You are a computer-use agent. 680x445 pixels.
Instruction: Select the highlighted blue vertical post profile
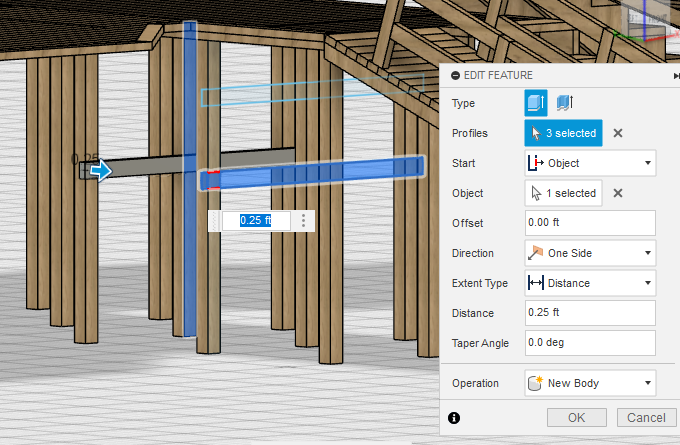(x=190, y=179)
